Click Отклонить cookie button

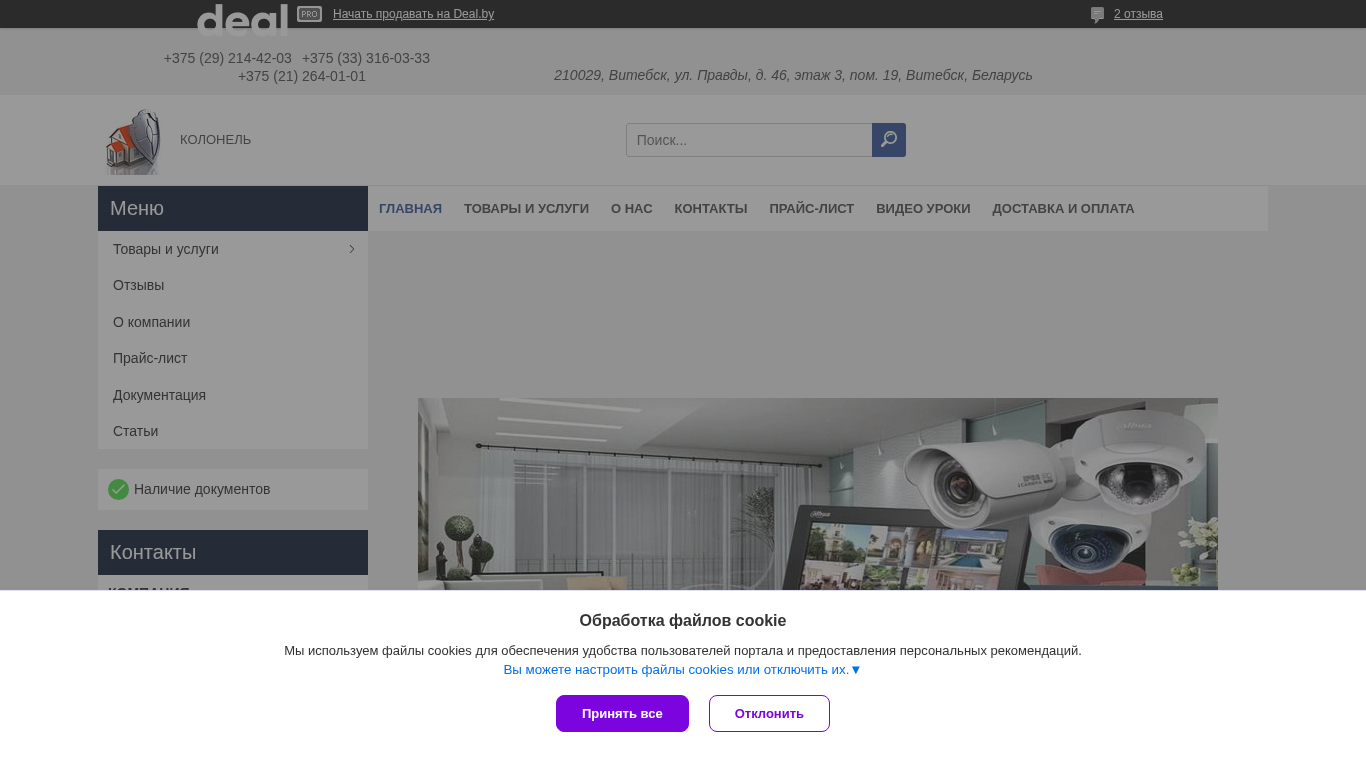(x=769, y=714)
